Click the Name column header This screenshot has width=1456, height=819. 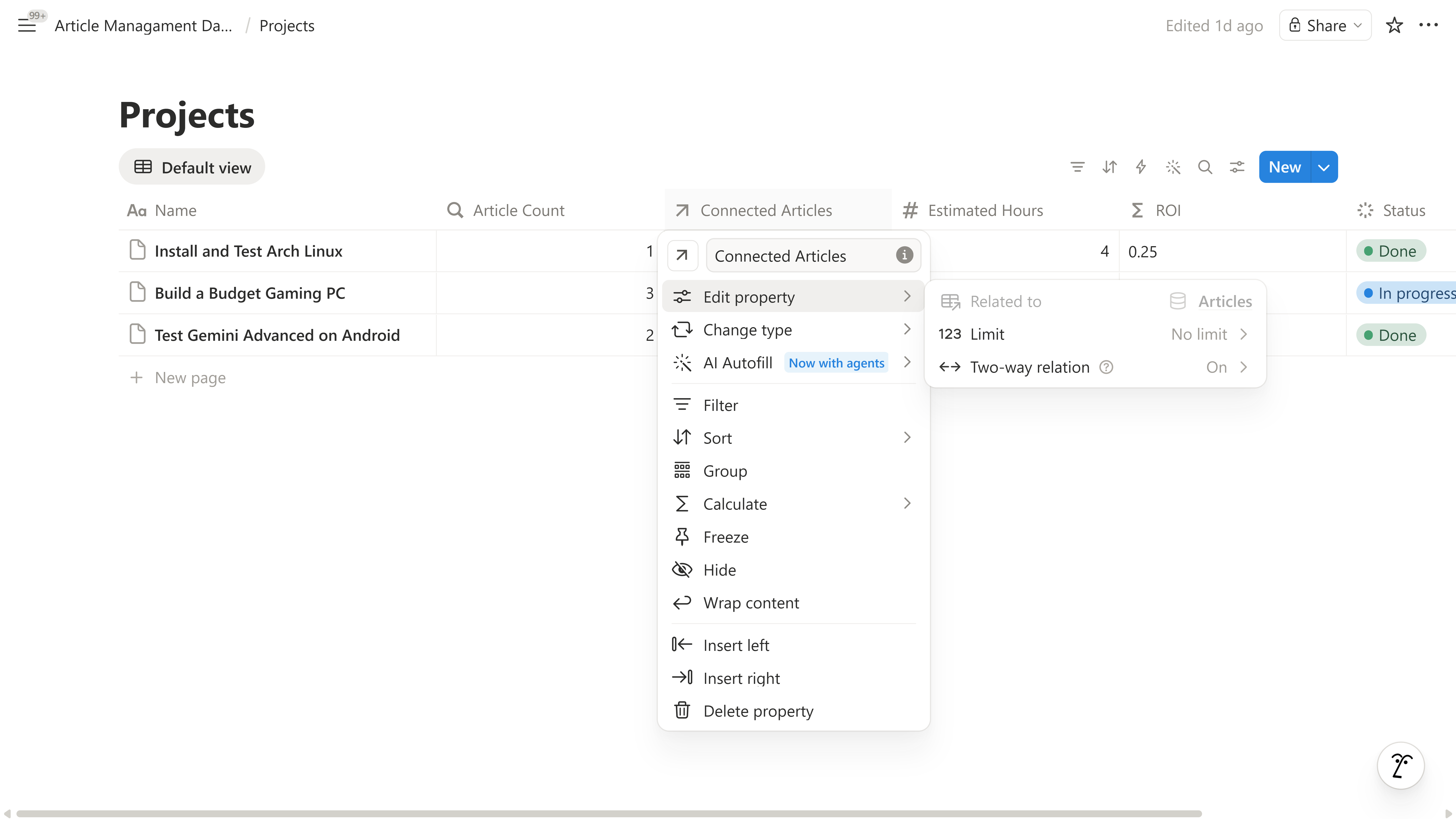click(x=277, y=210)
